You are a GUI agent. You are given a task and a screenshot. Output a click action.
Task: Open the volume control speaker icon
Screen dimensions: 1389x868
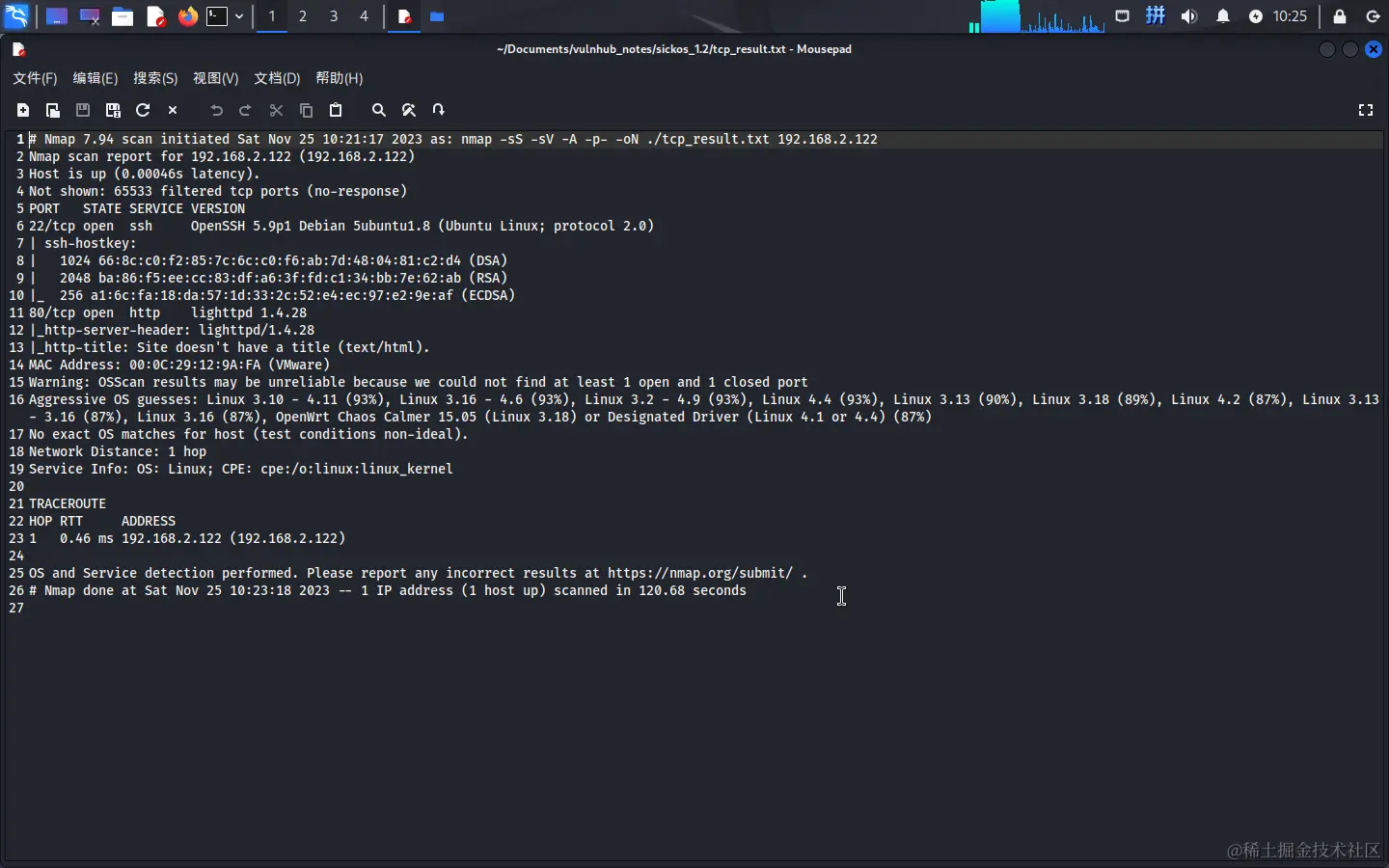1189,16
